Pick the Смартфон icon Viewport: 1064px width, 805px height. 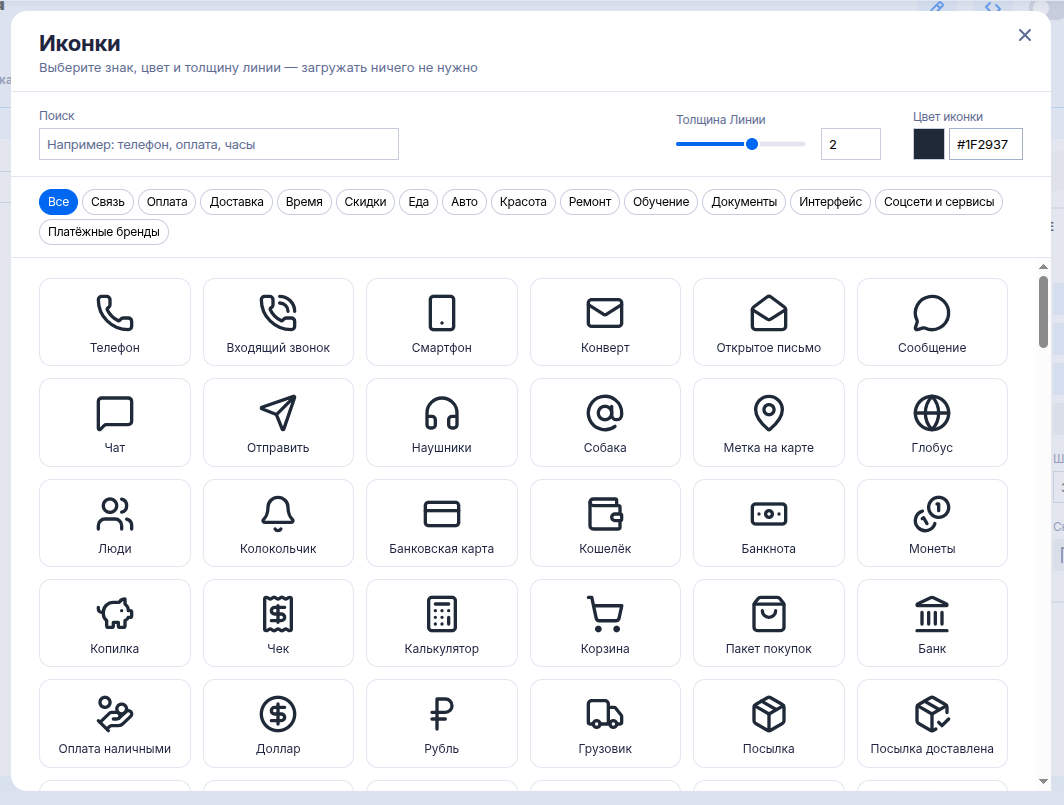tap(442, 322)
